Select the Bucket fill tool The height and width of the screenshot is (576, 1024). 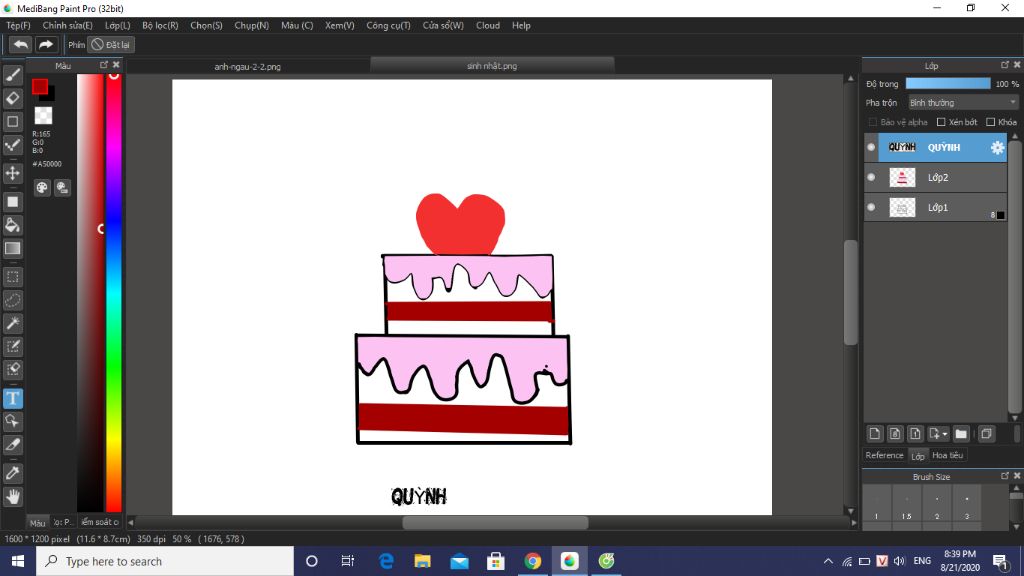point(12,225)
